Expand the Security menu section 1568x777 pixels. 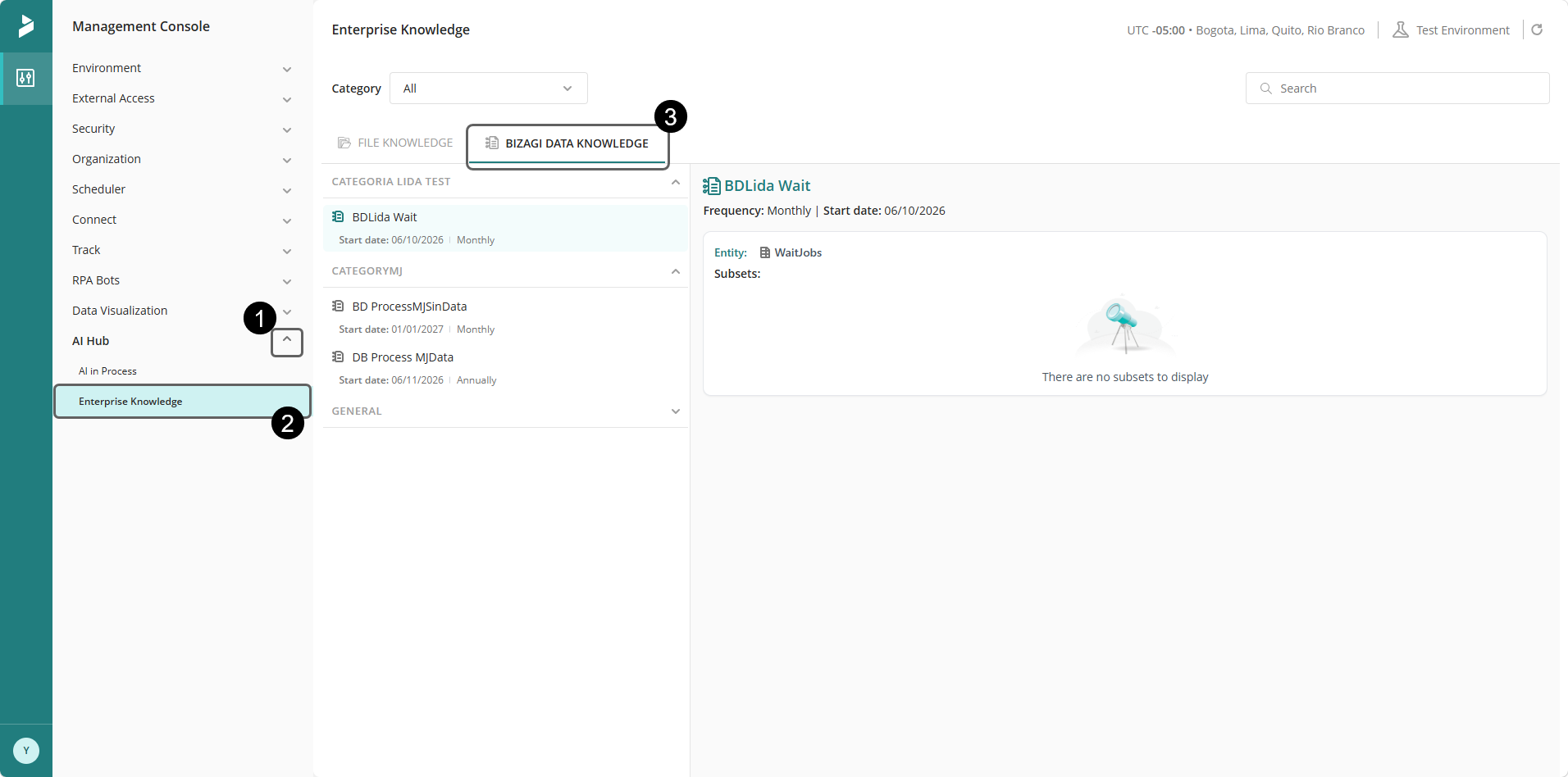click(x=287, y=129)
